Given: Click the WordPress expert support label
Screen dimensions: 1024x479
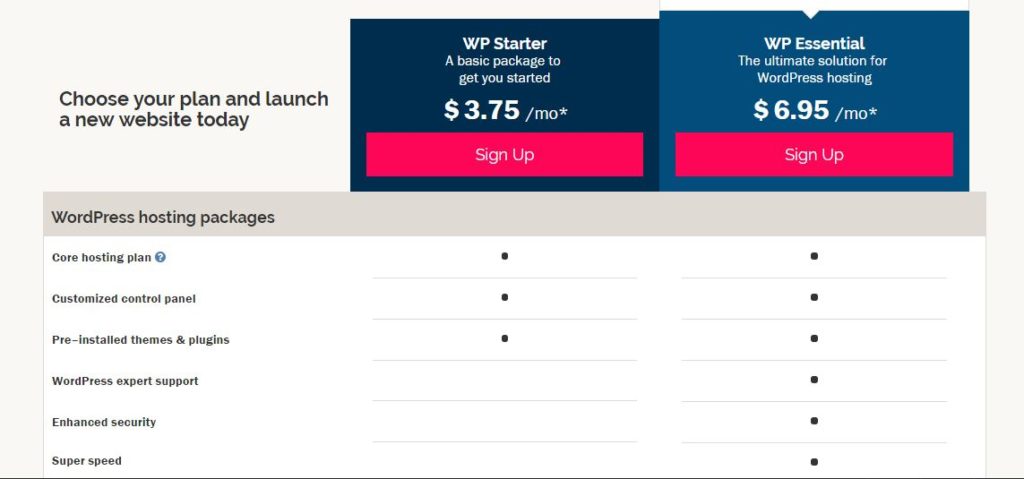Looking at the screenshot, I should (x=125, y=381).
